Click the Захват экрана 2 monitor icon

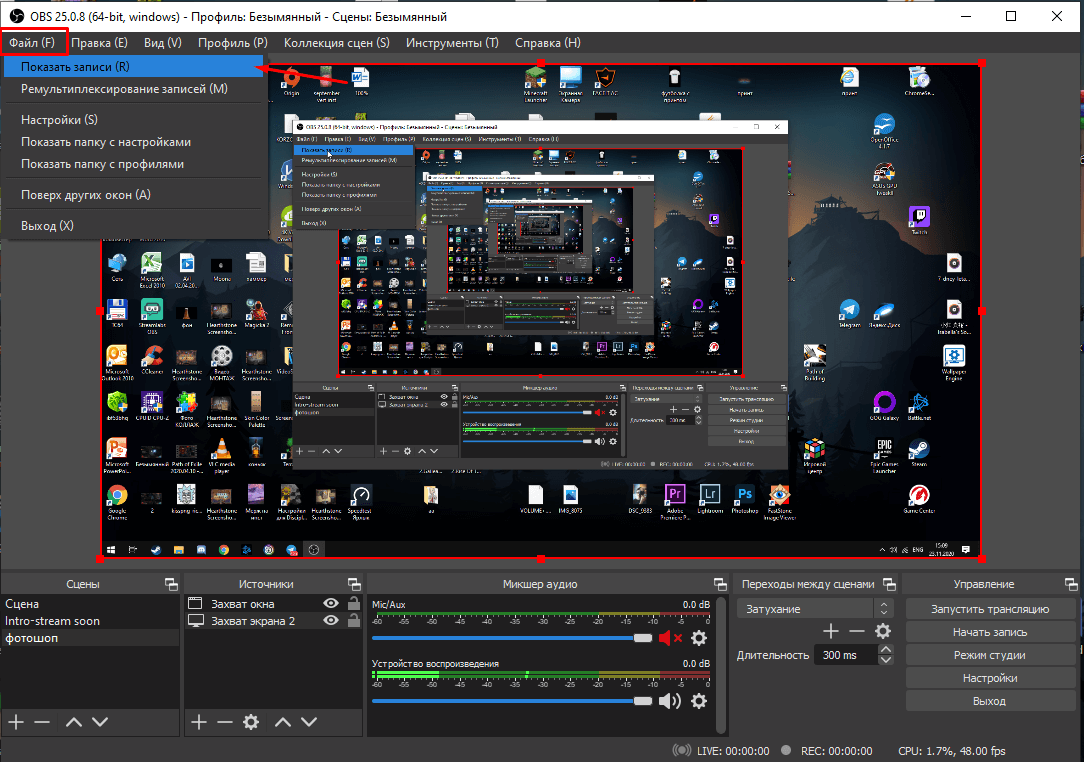point(196,620)
